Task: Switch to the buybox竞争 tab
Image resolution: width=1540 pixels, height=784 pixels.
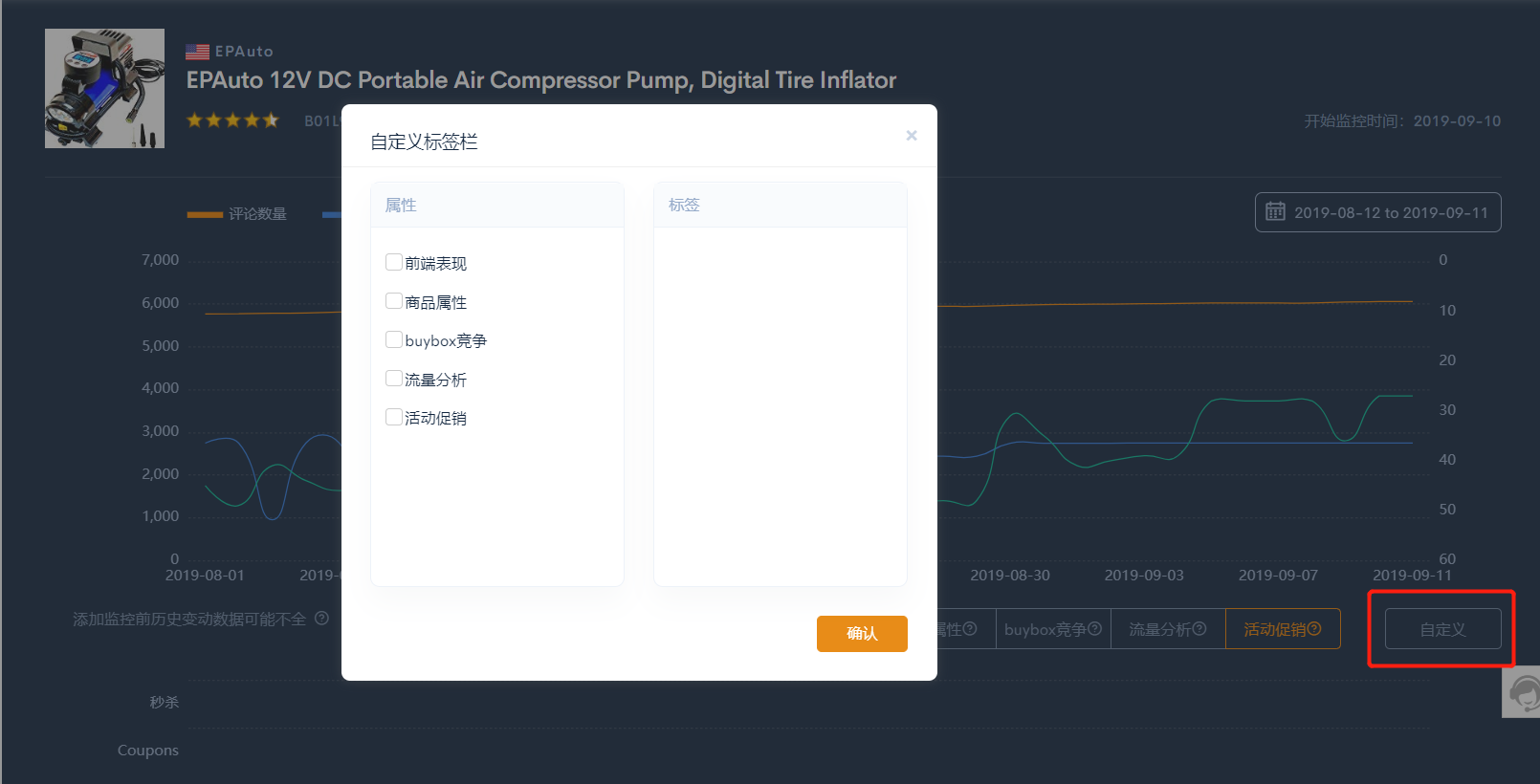Action: click(x=1053, y=629)
